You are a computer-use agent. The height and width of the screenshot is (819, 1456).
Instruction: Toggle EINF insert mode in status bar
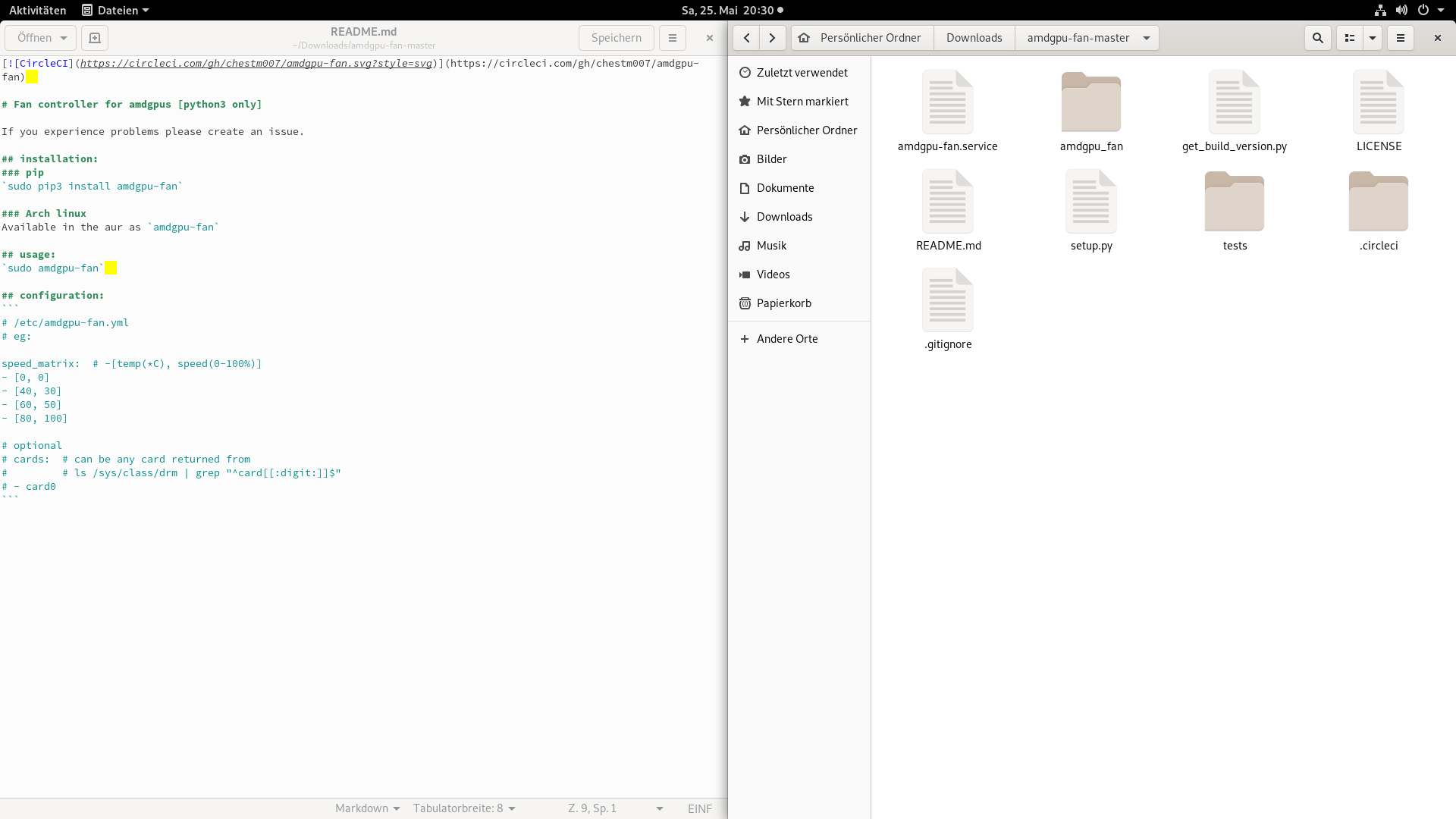click(x=699, y=808)
